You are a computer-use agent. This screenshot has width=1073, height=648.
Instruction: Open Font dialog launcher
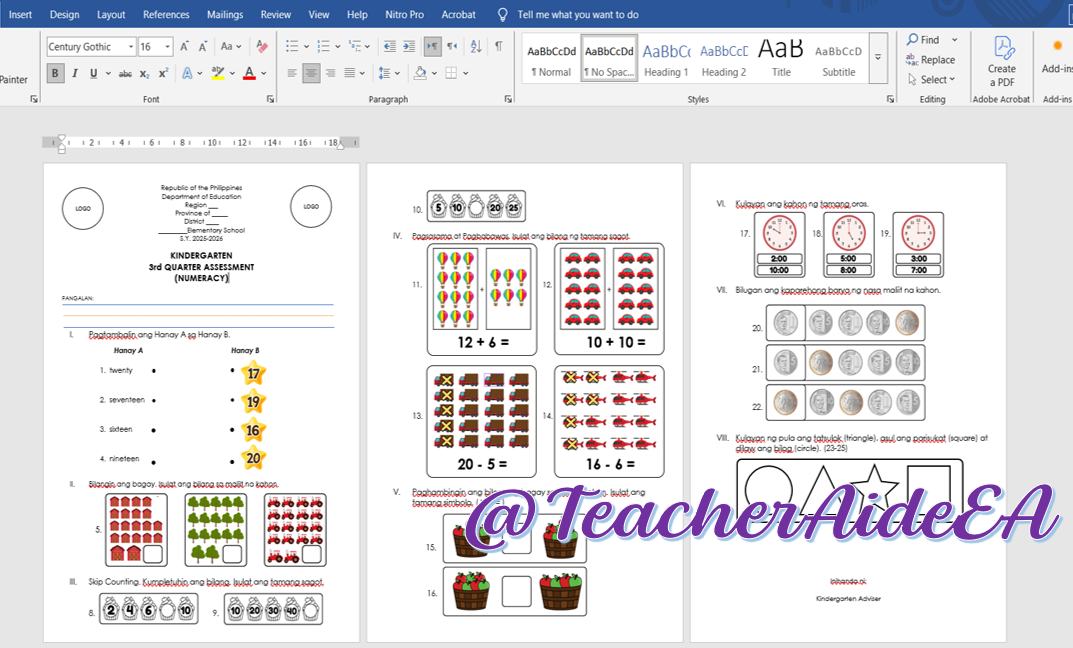pyautogui.click(x=270, y=99)
